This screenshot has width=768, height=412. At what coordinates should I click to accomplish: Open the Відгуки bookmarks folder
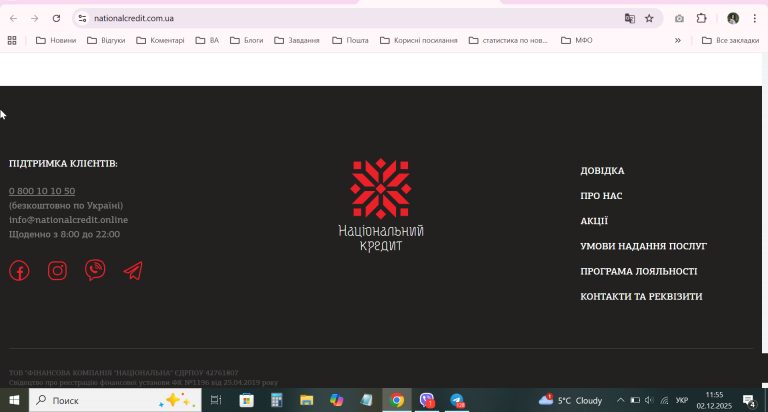click(x=106, y=40)
